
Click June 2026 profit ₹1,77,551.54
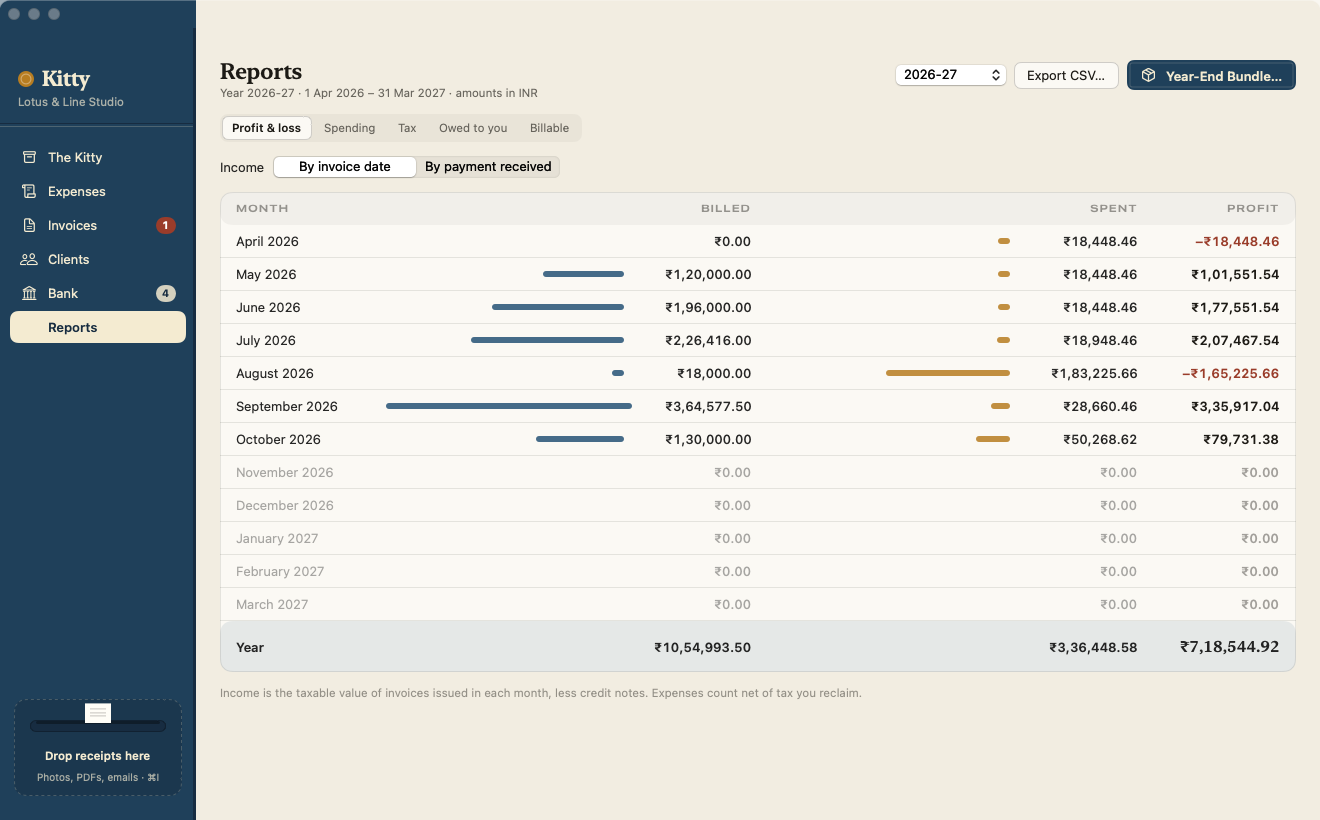(1235, 307)
